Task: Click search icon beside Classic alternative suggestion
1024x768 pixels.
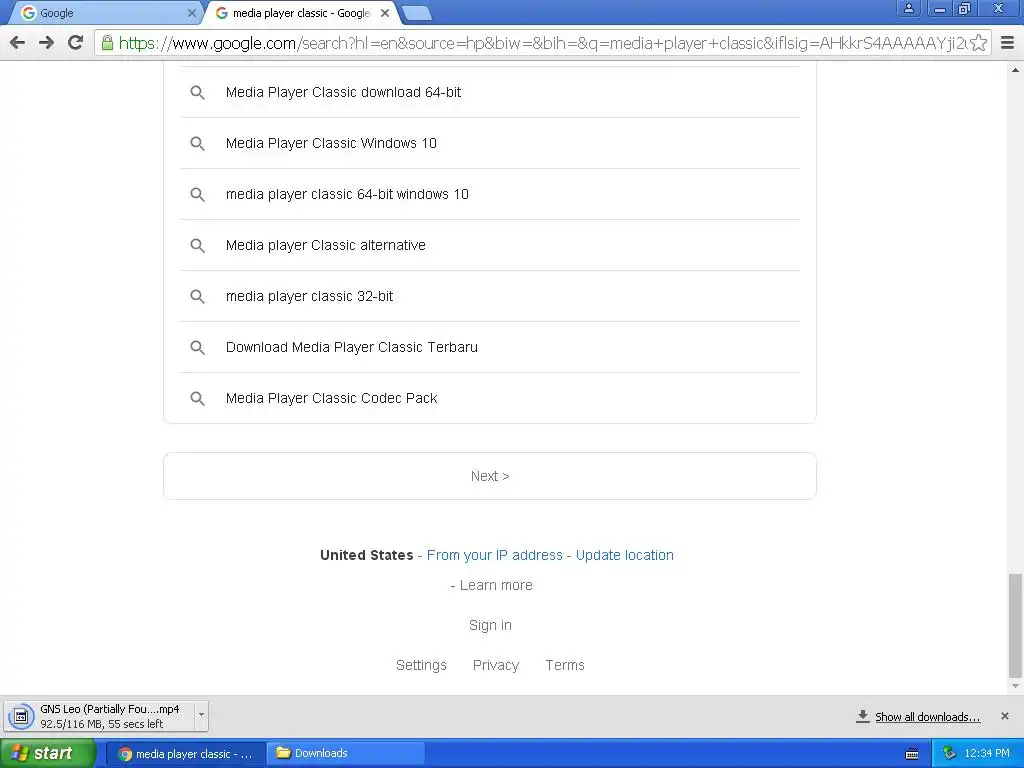Action: tap(197, 246)
